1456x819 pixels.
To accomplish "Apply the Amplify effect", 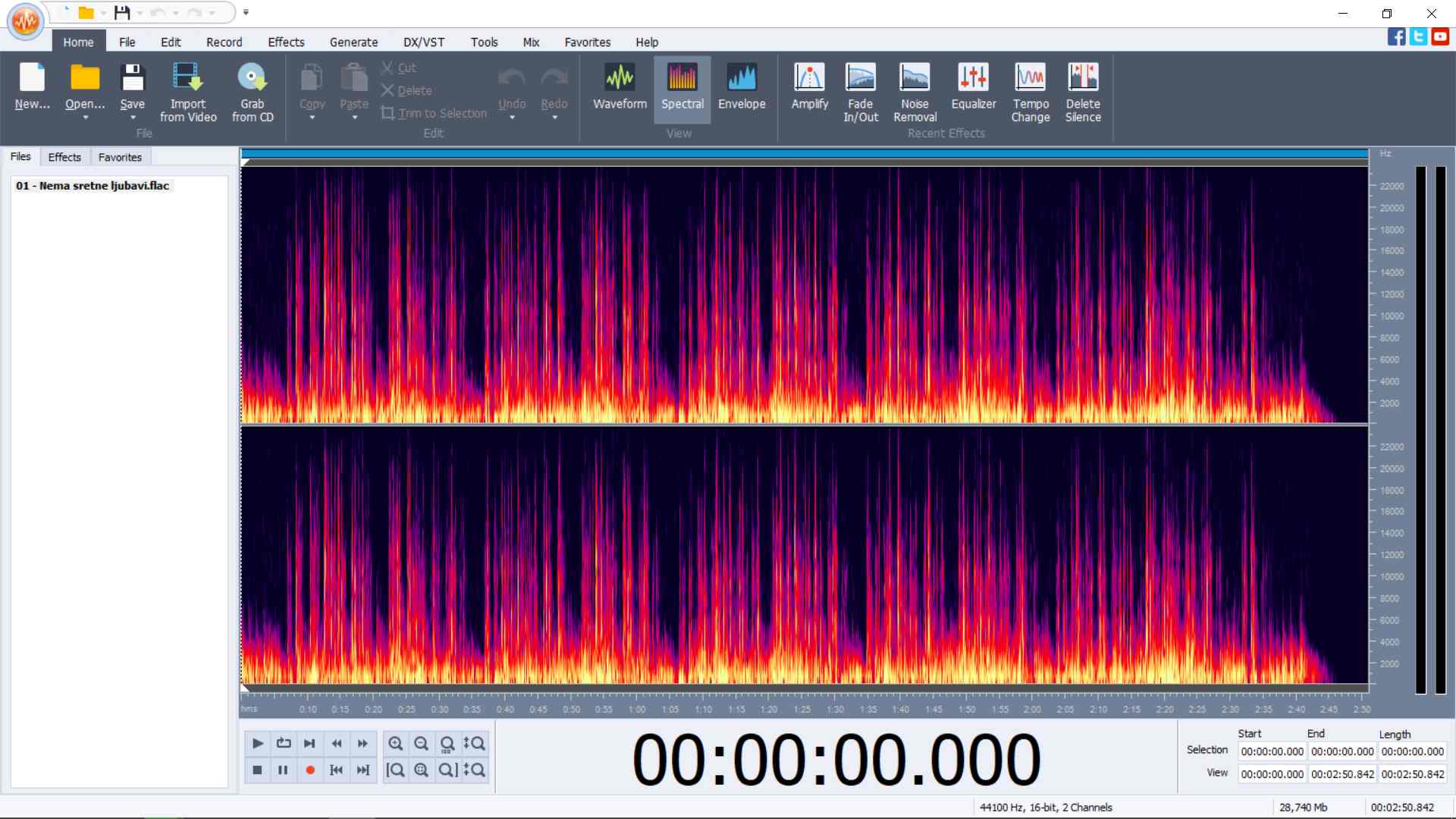I will point(808,87).
